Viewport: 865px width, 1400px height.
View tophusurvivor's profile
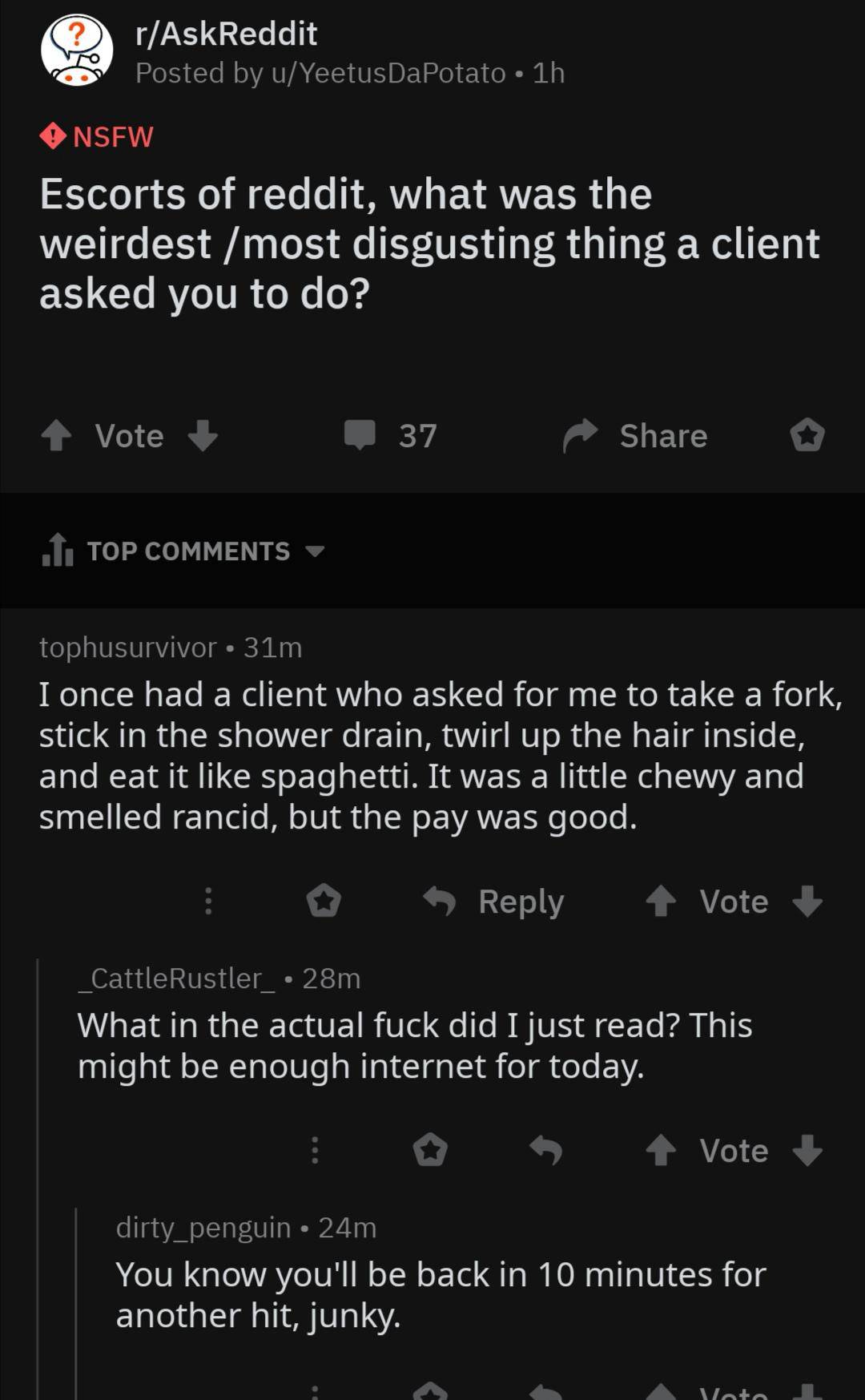[124, 648]
